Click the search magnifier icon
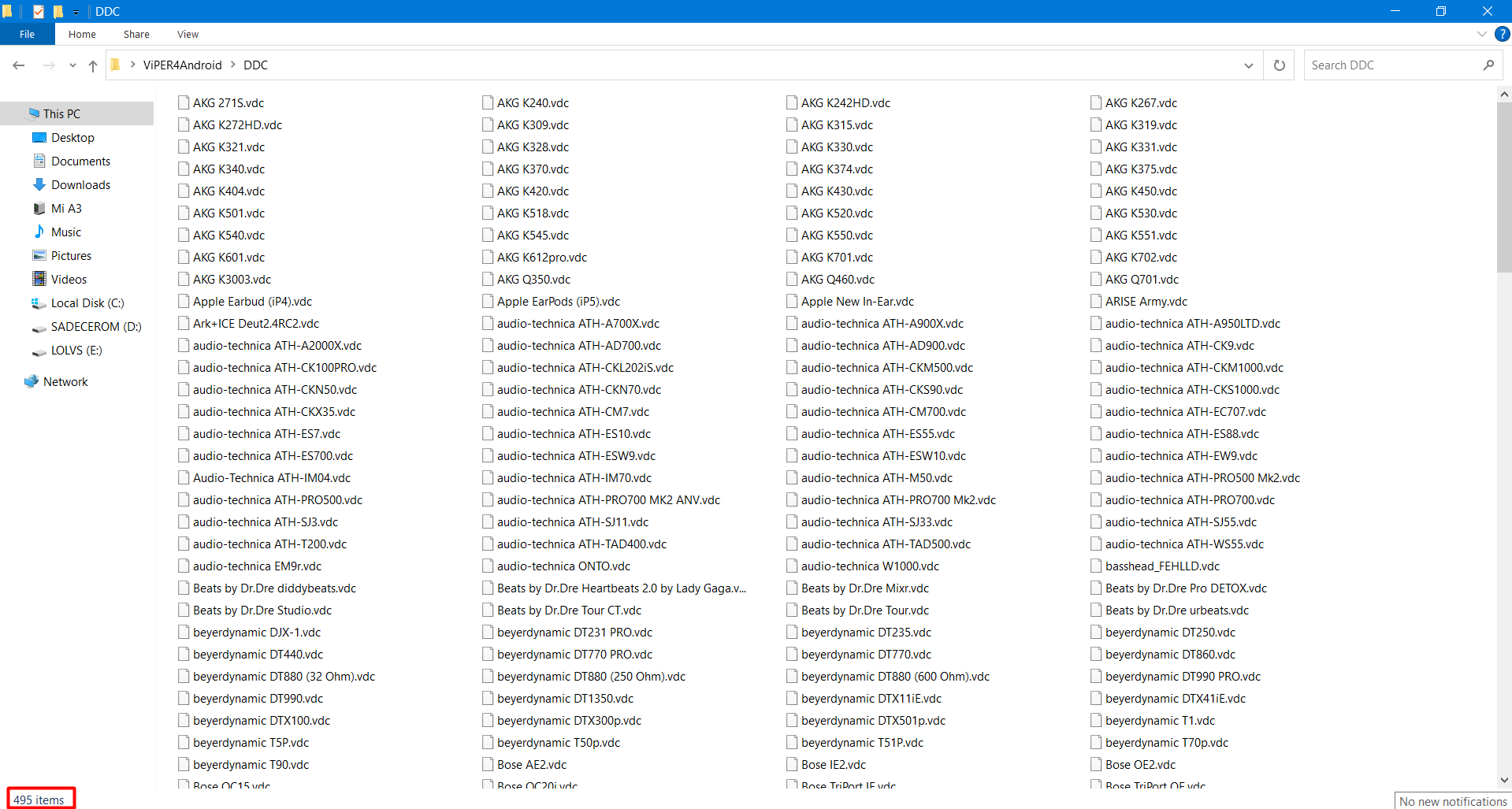The image size is (1512, 809). point(1488,65)
